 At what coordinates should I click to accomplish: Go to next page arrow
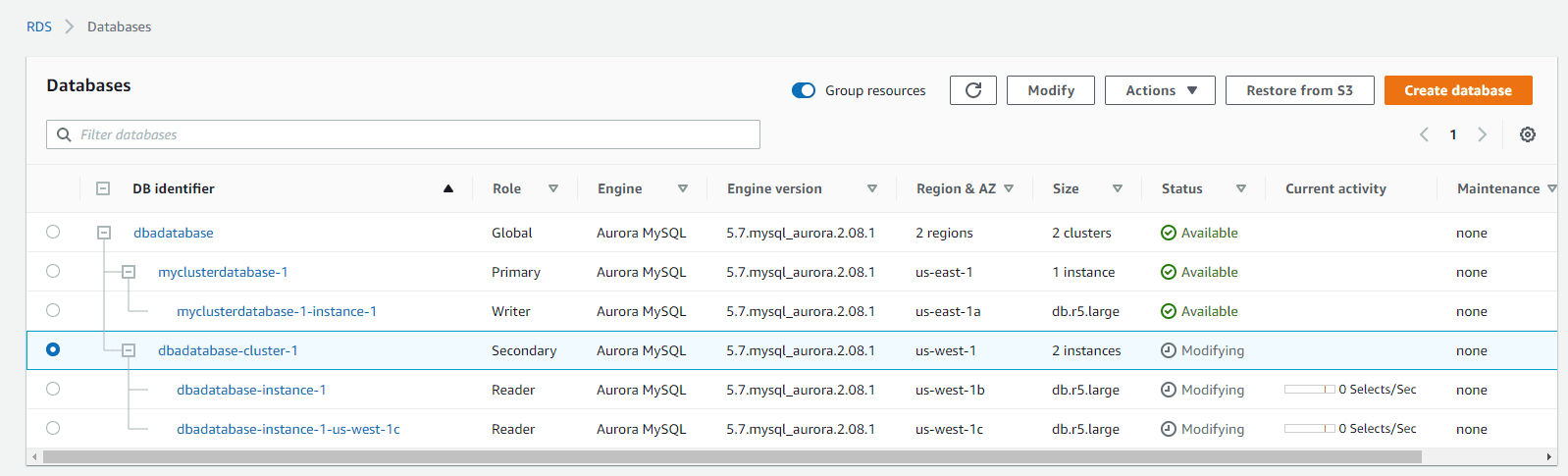click(x=1483, y=134)
